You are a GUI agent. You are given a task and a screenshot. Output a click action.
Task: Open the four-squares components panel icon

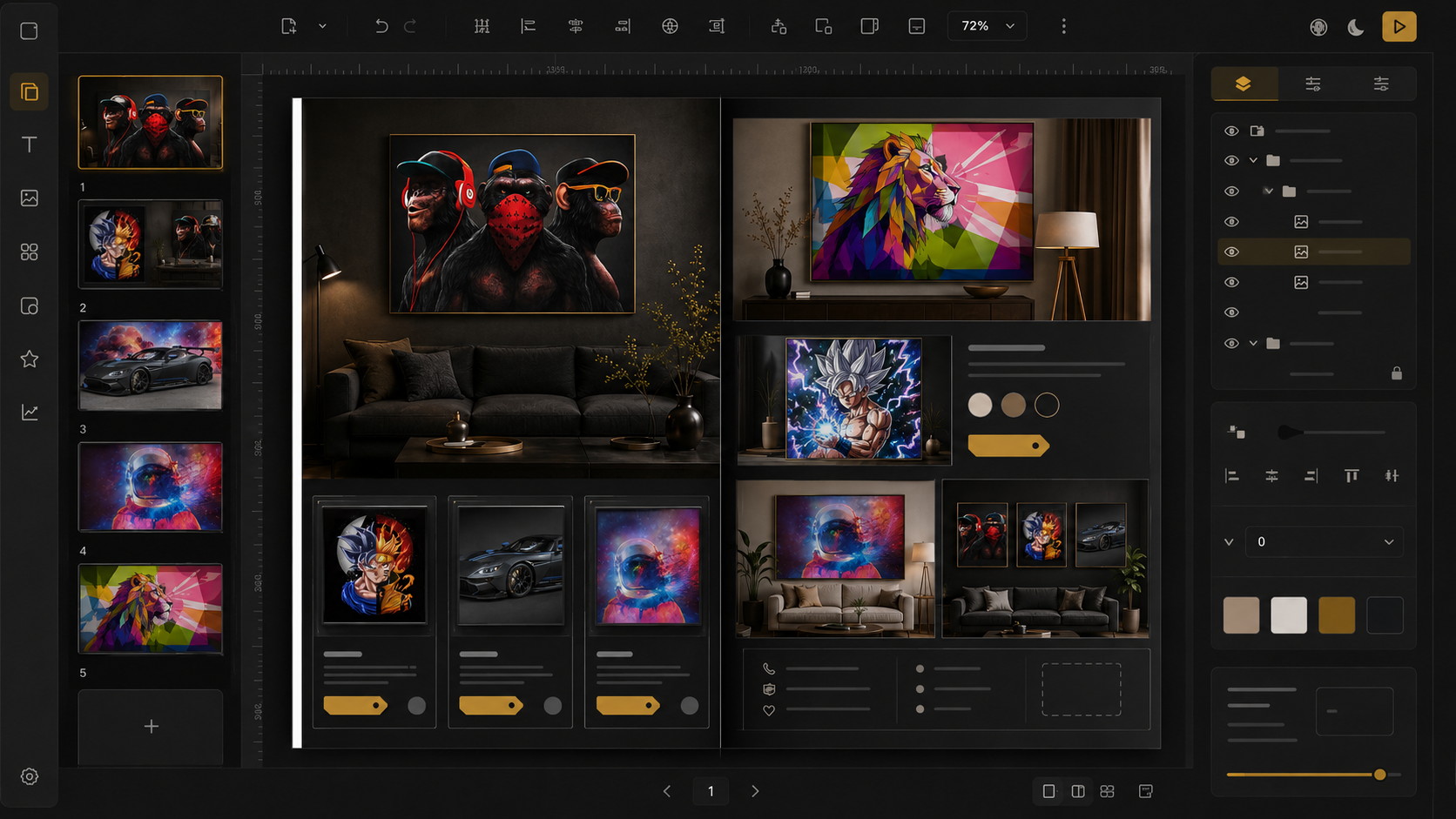pyautogui.click(x=30, y=252)
